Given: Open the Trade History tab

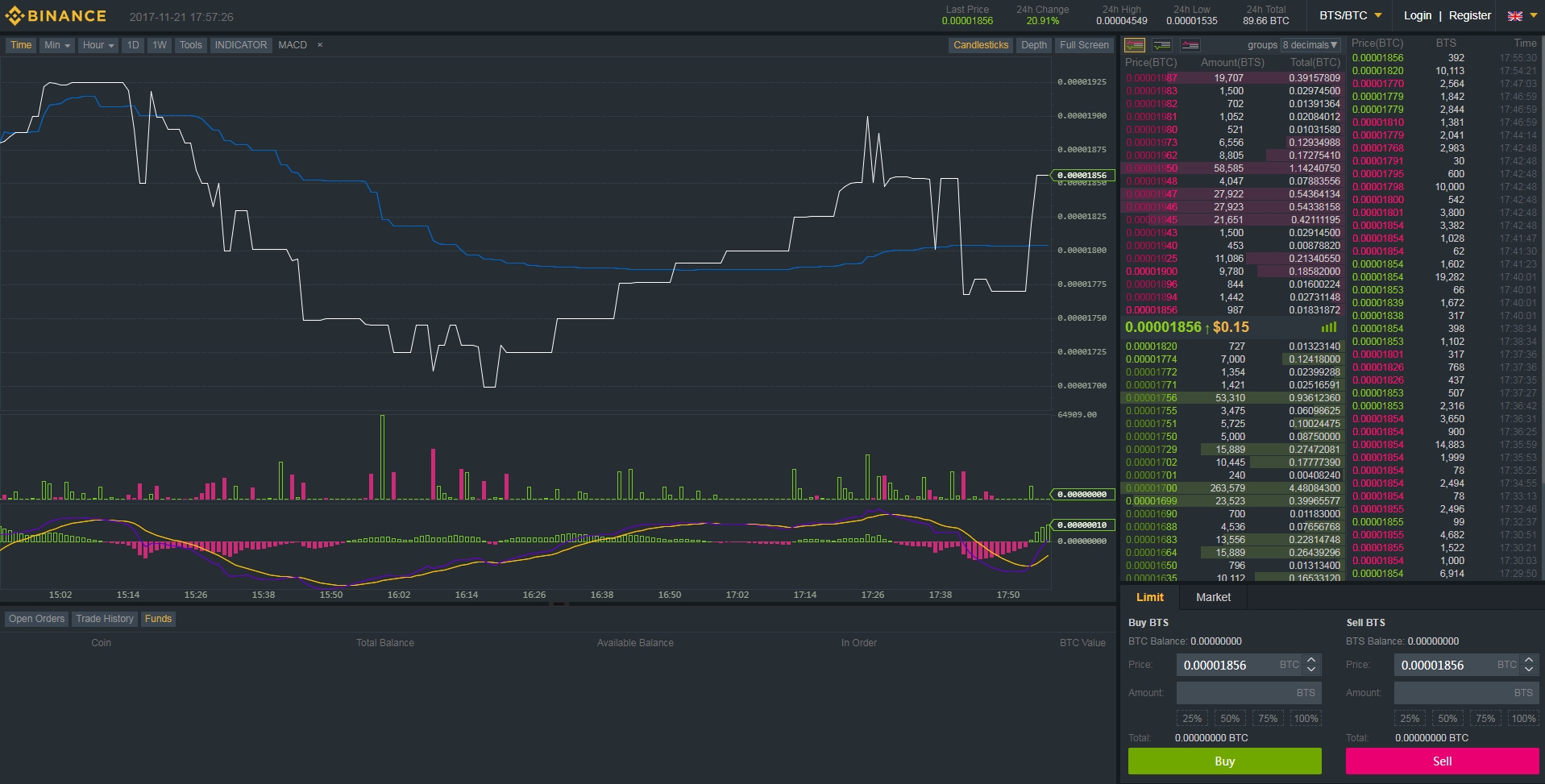Looking at the screenshot, I should pyautogui.click(x=105, y=619).
